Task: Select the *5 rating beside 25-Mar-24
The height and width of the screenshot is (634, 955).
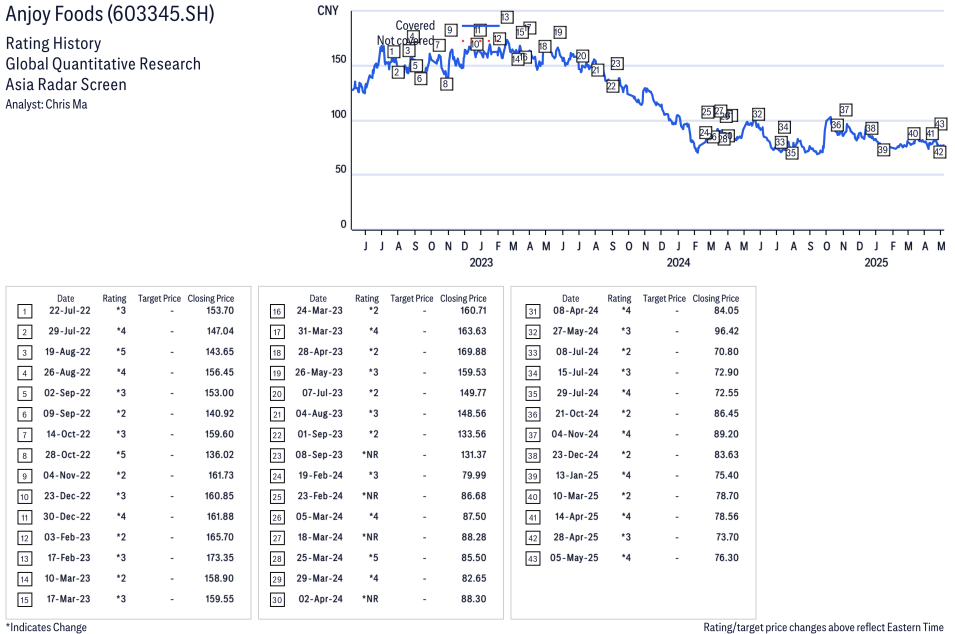Action: (373, 558)
